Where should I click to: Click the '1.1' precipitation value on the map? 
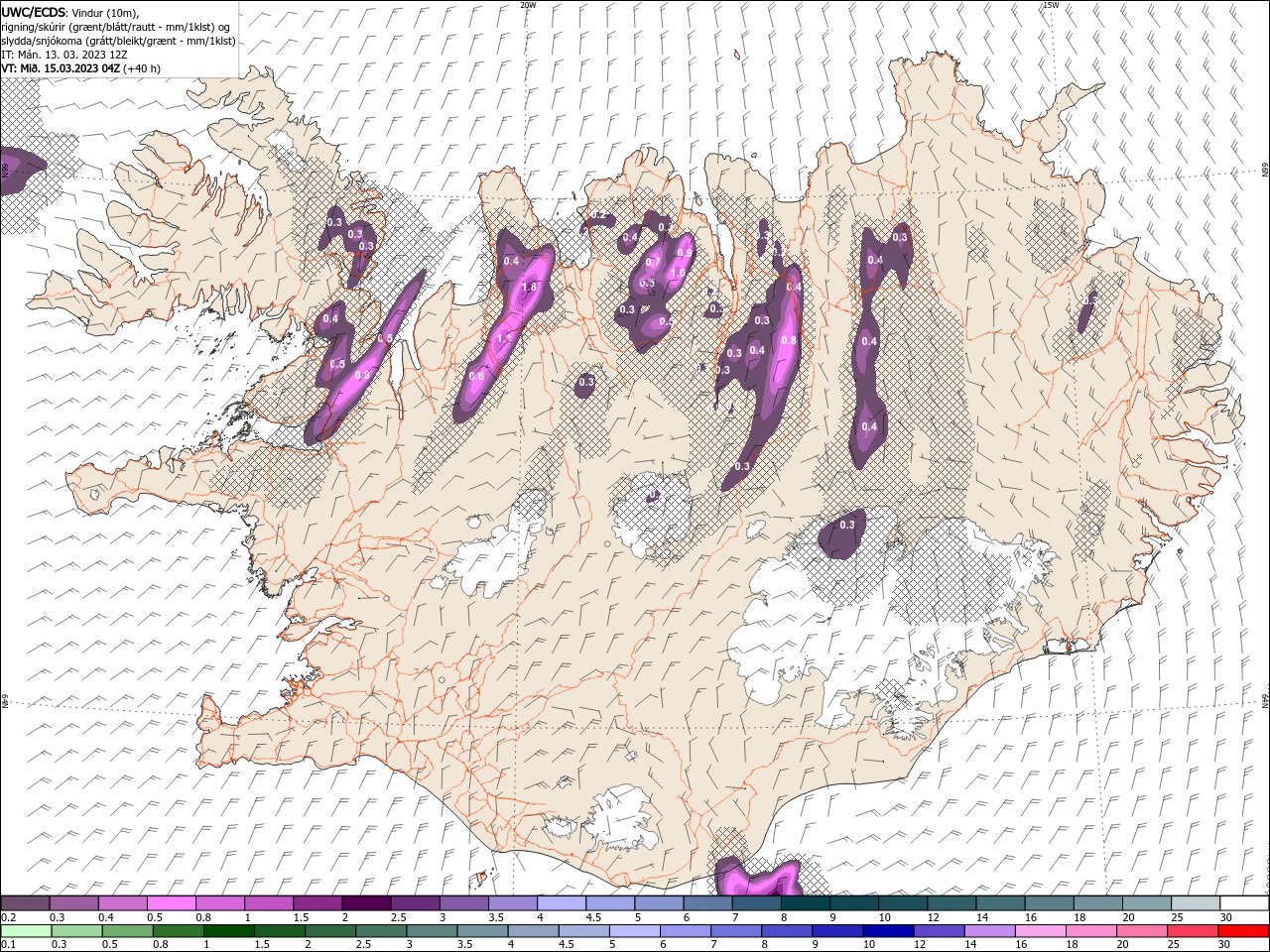[x=503, y=339]
